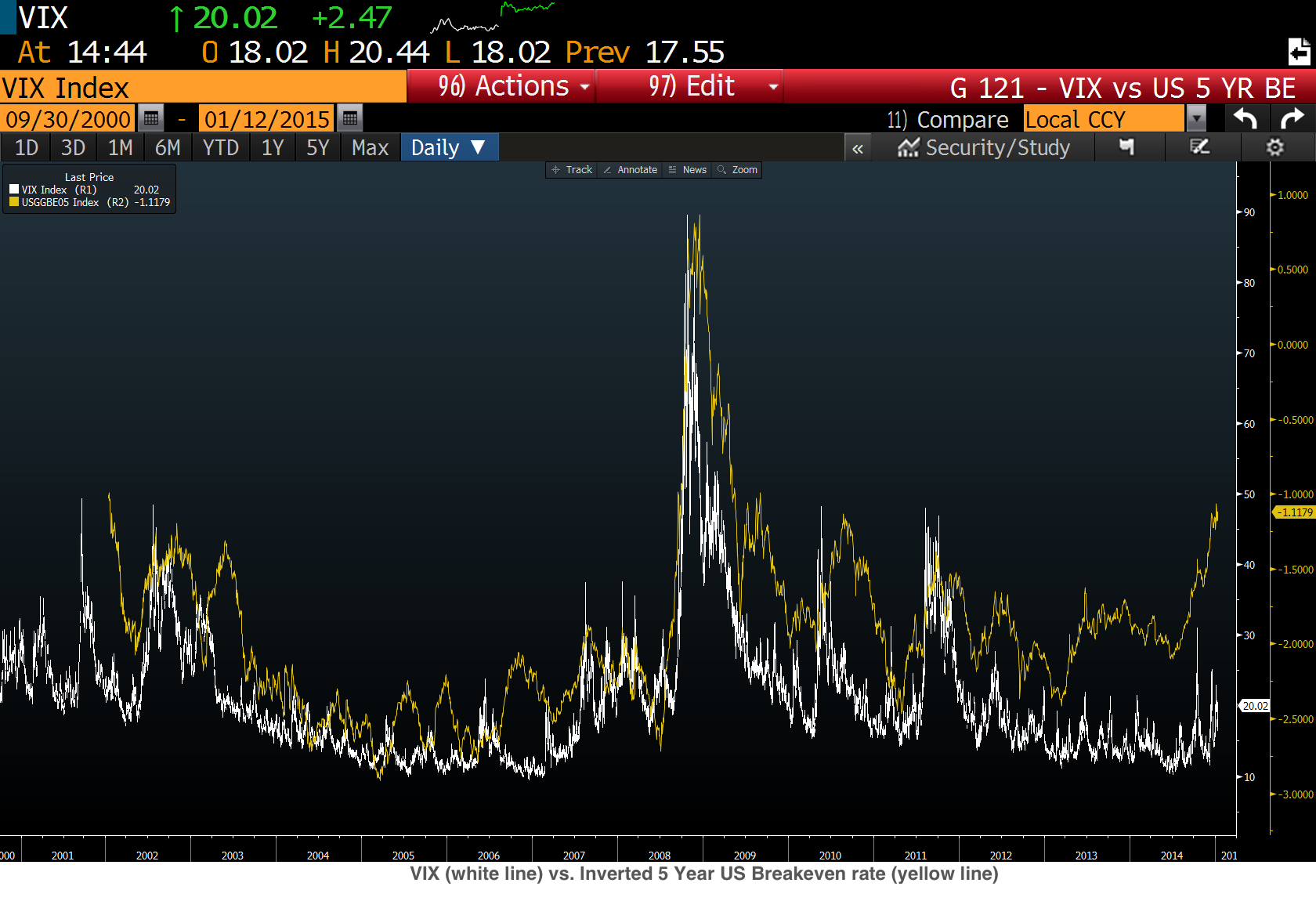Switch to the 6M range
The height and width of the screenshot is (901, 1316).
168,147
